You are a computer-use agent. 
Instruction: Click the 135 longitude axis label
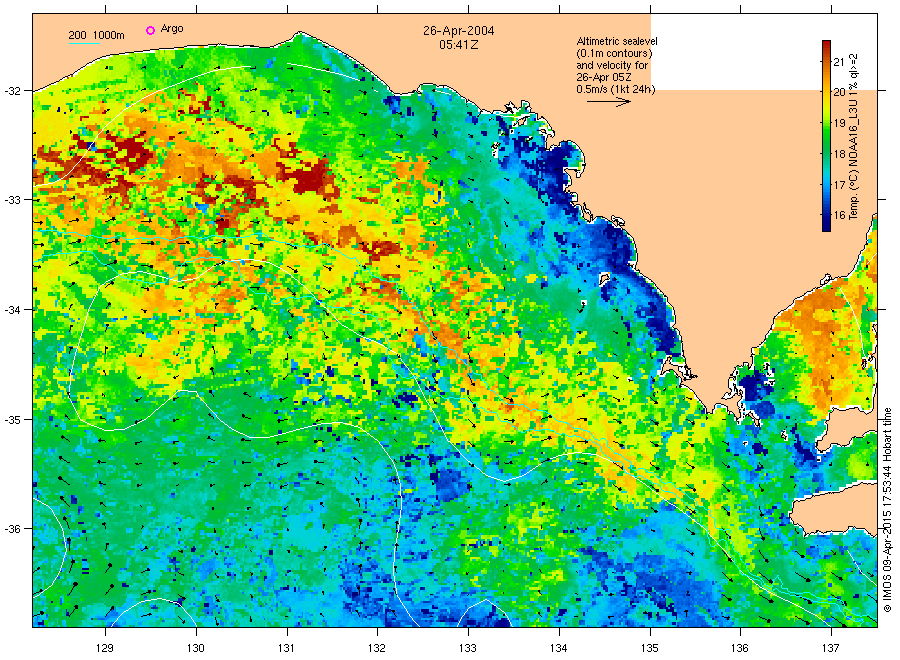coord(650,649)
